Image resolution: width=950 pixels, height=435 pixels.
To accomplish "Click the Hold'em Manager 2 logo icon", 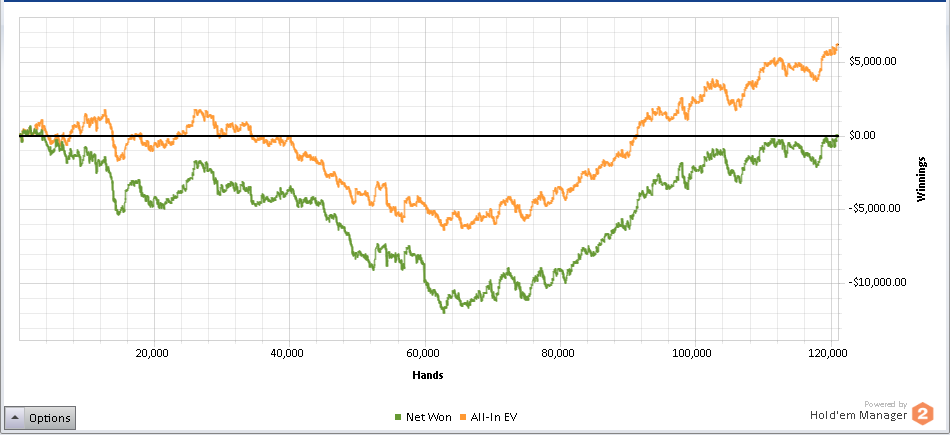I will click(923, 413).
